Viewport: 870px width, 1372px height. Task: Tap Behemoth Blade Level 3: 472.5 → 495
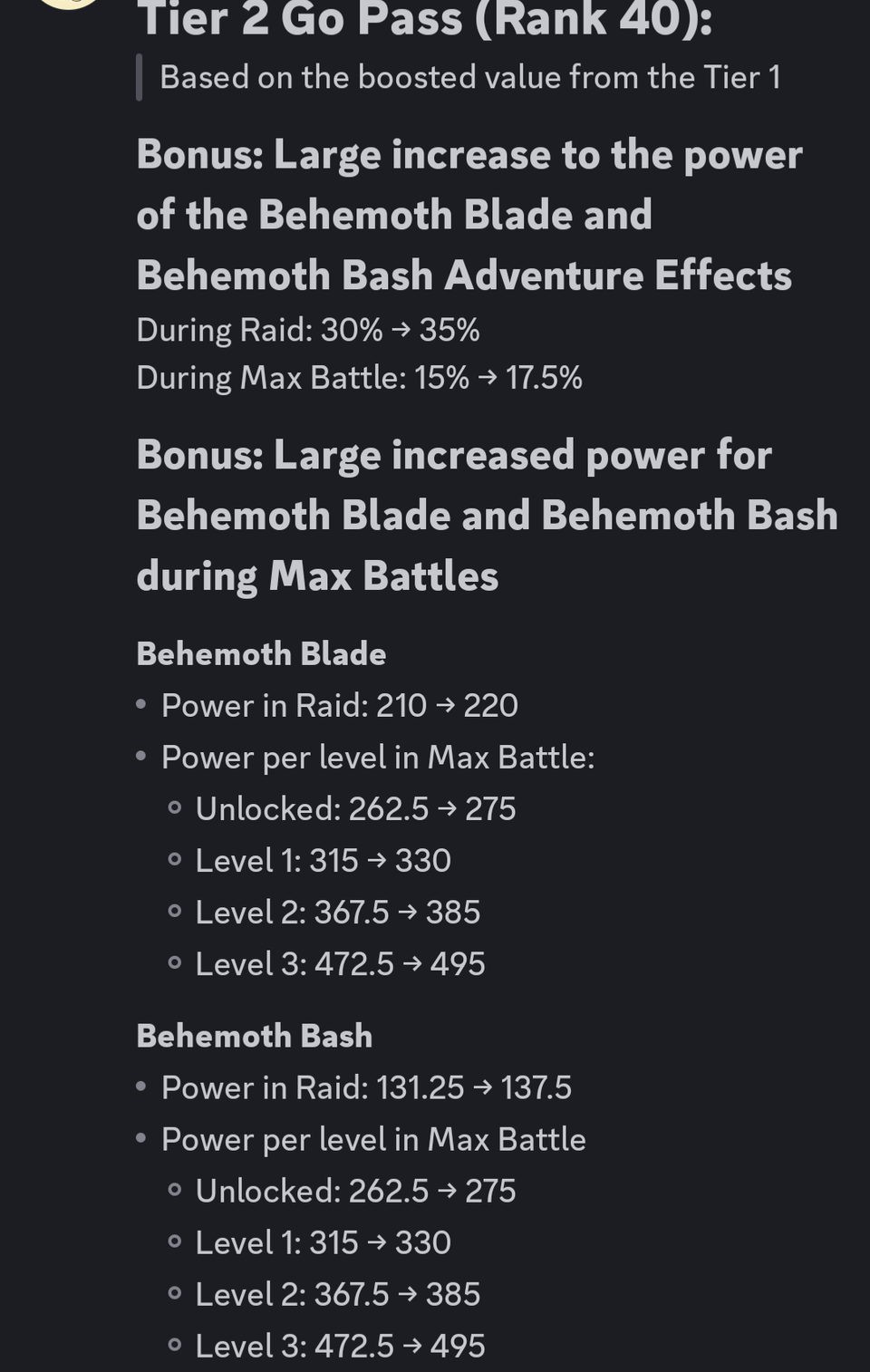340,964
